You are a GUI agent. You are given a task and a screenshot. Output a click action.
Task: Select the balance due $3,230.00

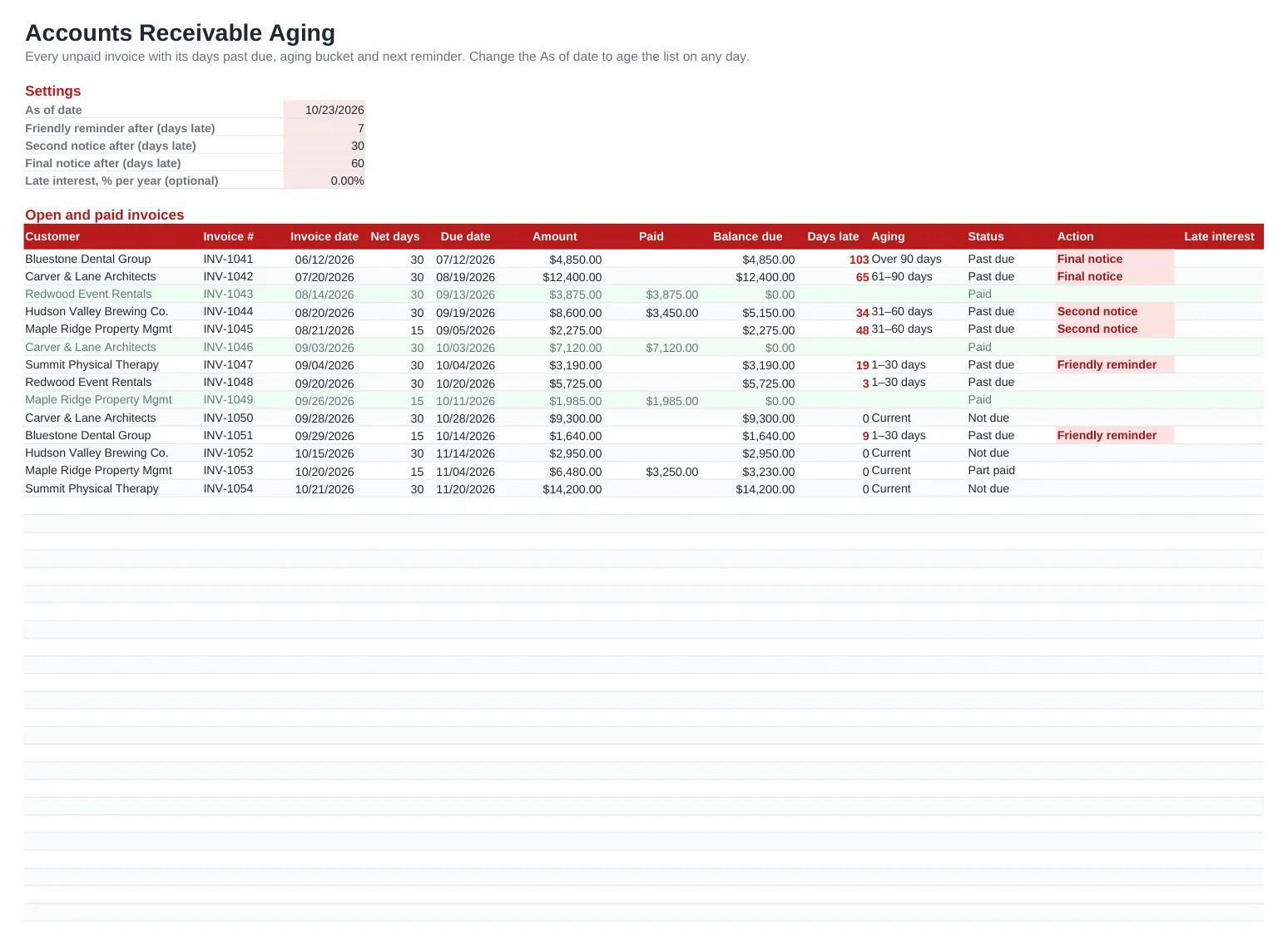(x=769, y=472)
